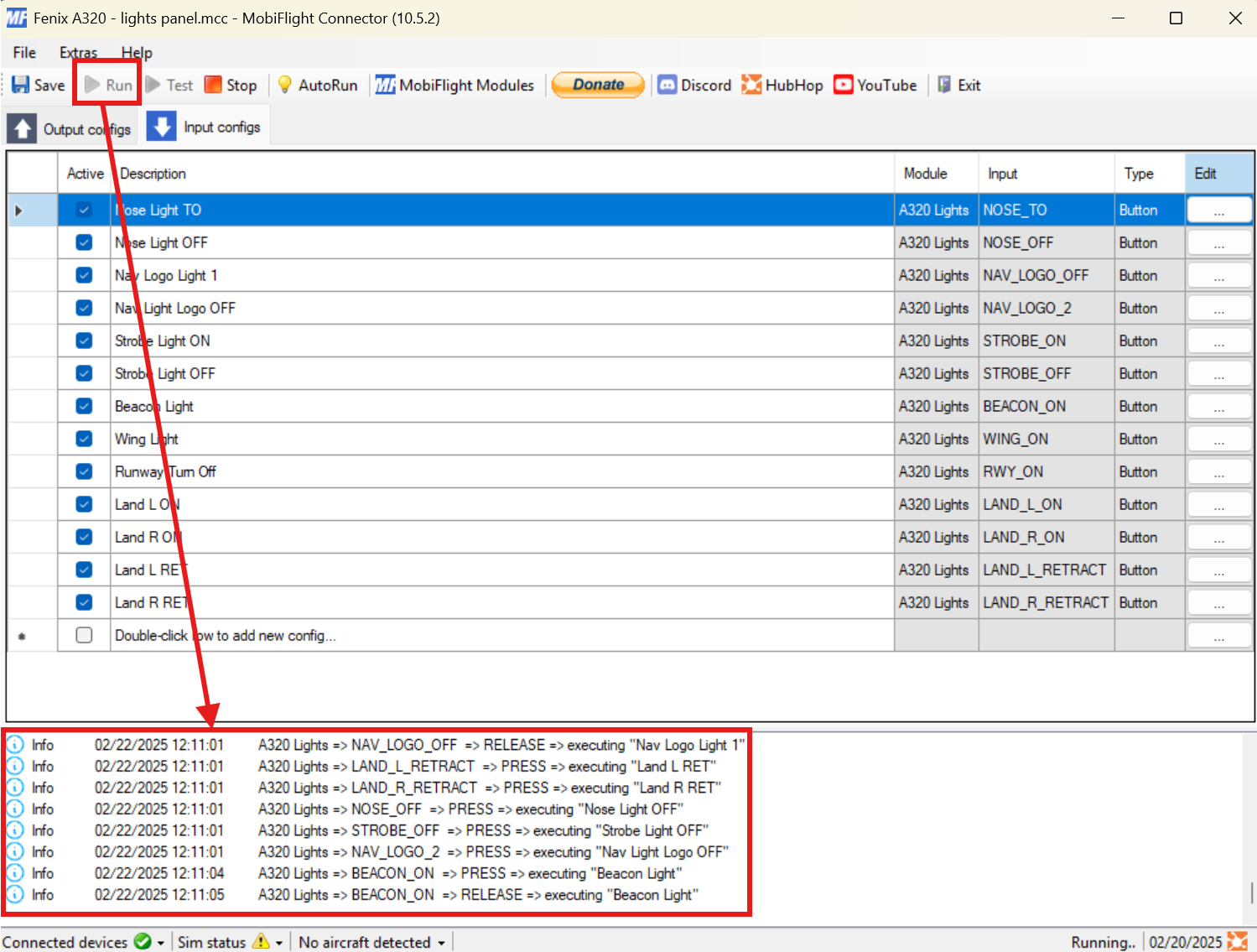Open MobiFlight Modules dialog
Image resolution: width=1257 pixels, height=952 pixels.
[454, 85]
